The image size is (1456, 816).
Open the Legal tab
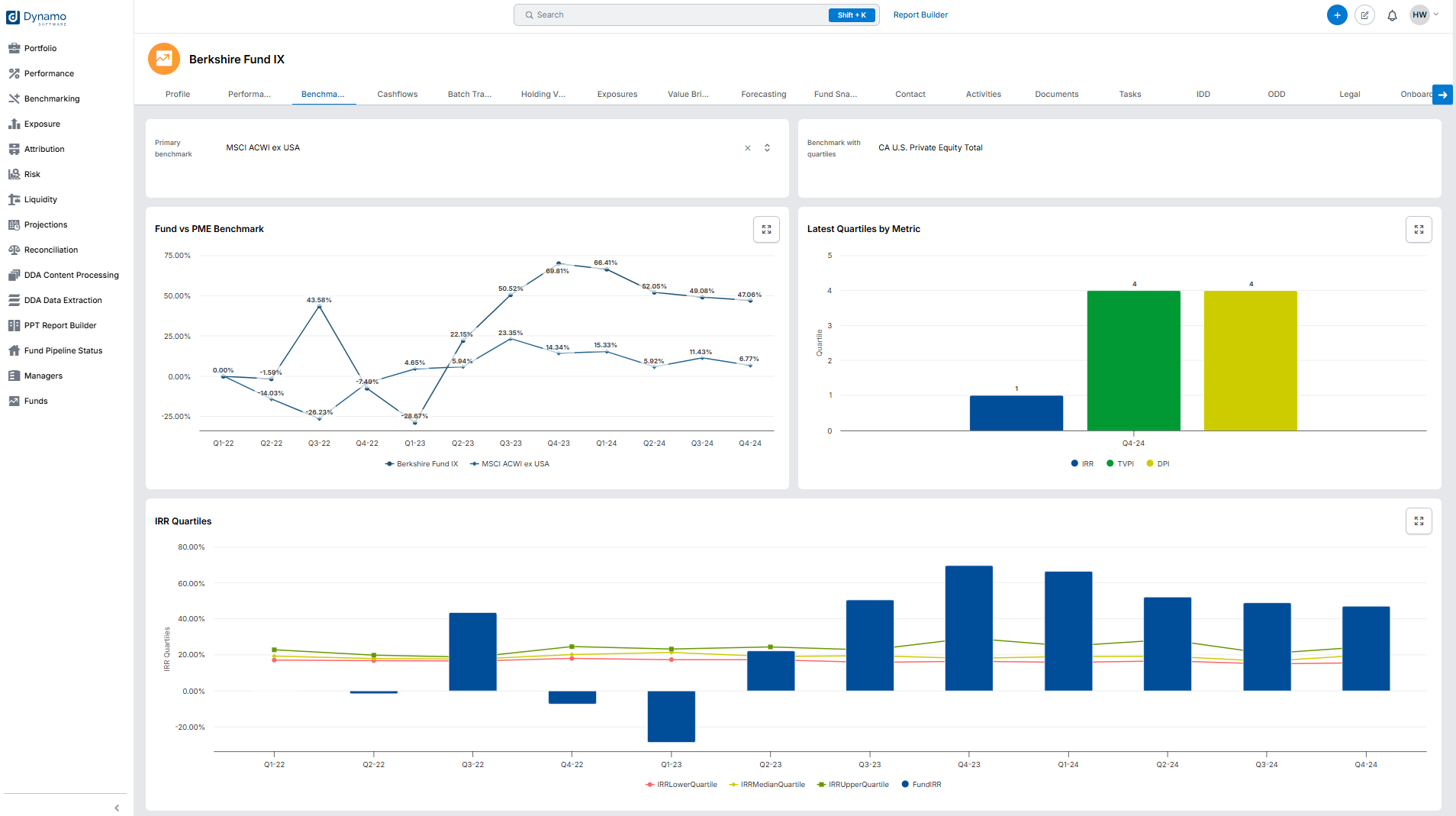click(1350, 95)
